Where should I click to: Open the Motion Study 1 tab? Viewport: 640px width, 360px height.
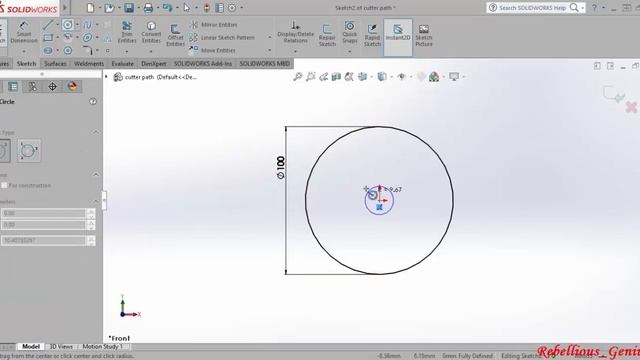[x=103, y=347]
